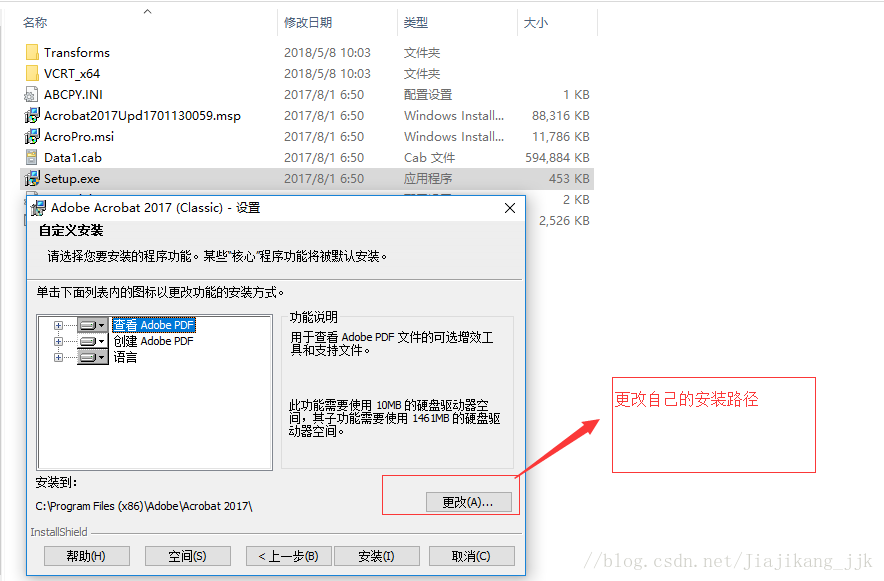Sort files by 大小 column header
The width and height of the screenshot is (884, 581).
tap(536, 23)
